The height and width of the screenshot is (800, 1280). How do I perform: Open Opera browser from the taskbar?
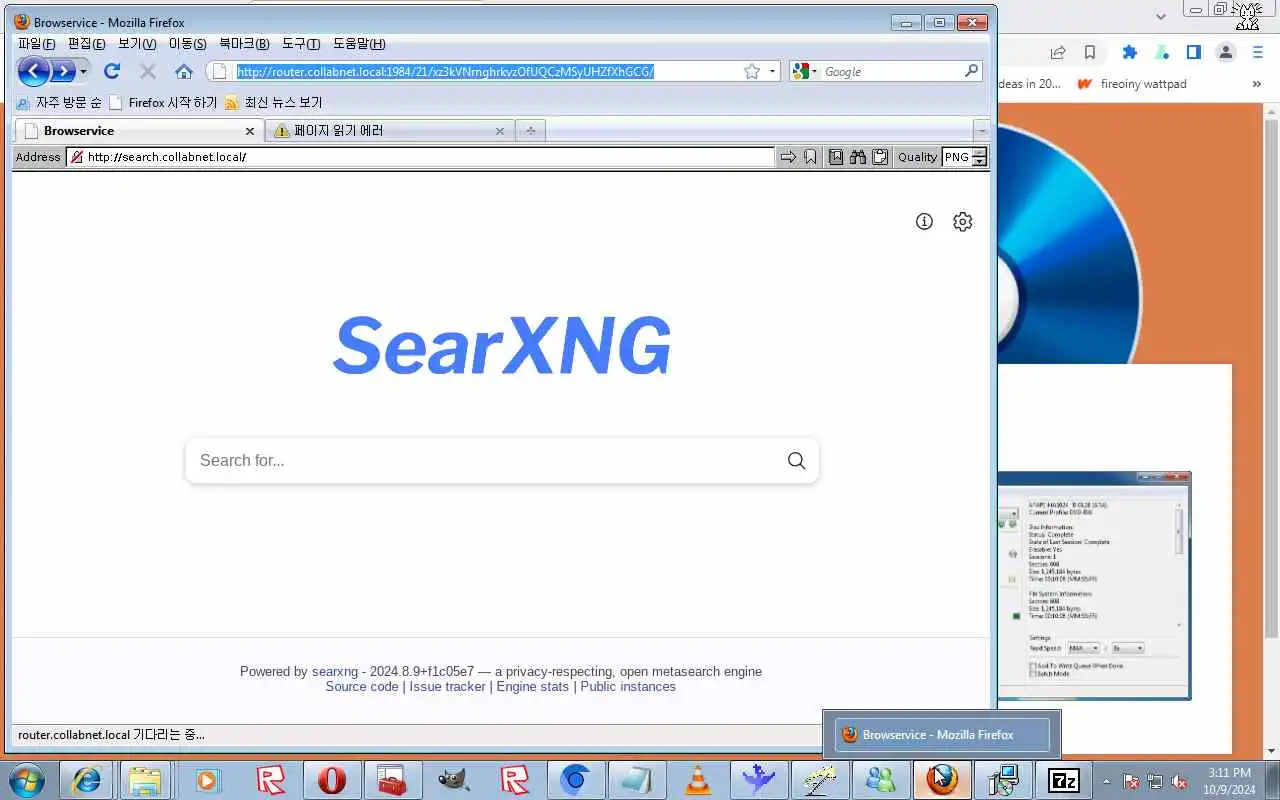click(331, 780)
